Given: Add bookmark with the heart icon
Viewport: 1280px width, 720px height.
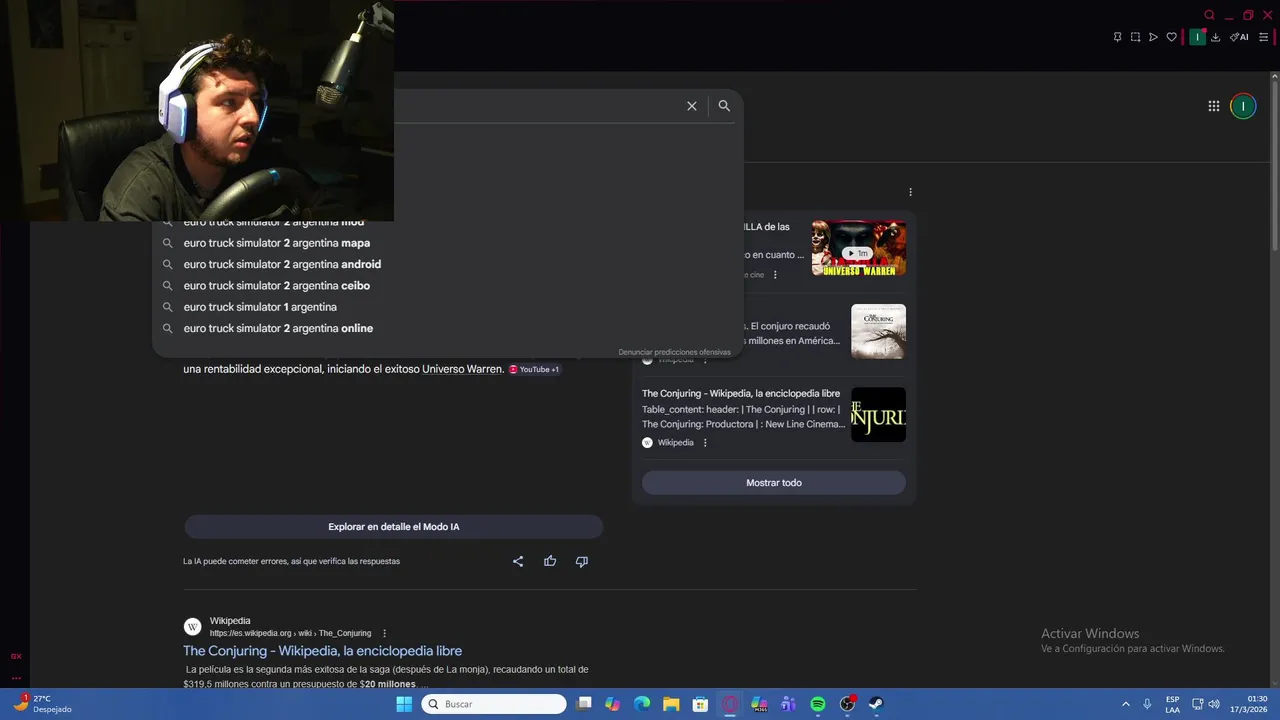Looking at the screenshot, I should [x=1171, y=37].
